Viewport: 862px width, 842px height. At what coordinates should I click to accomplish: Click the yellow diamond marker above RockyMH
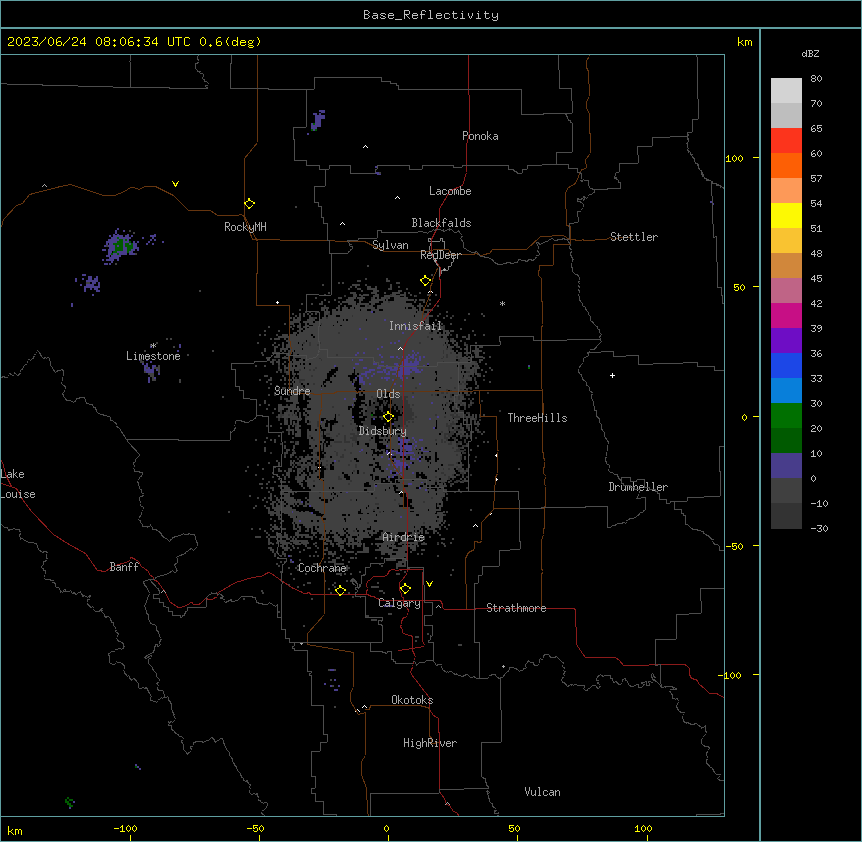pyautogui.click(x=250, y=204)
